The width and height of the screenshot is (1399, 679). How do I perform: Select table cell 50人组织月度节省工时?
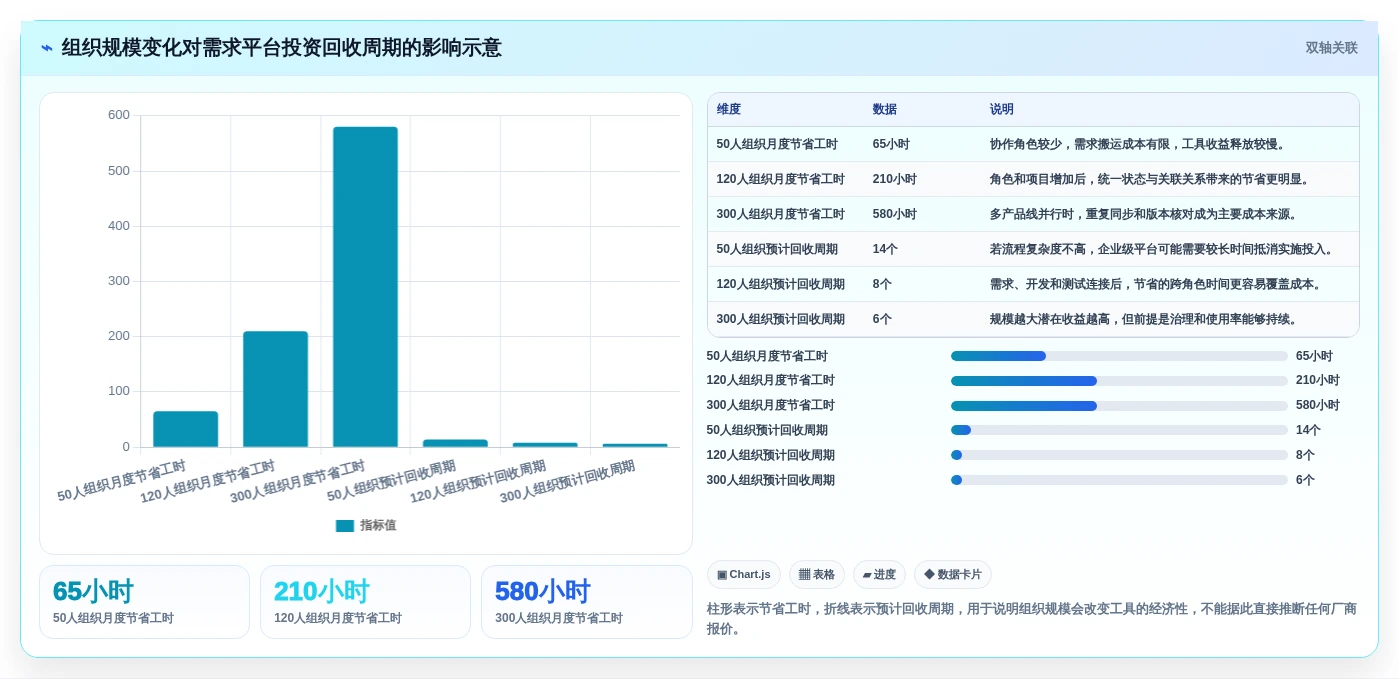(777, 144)
